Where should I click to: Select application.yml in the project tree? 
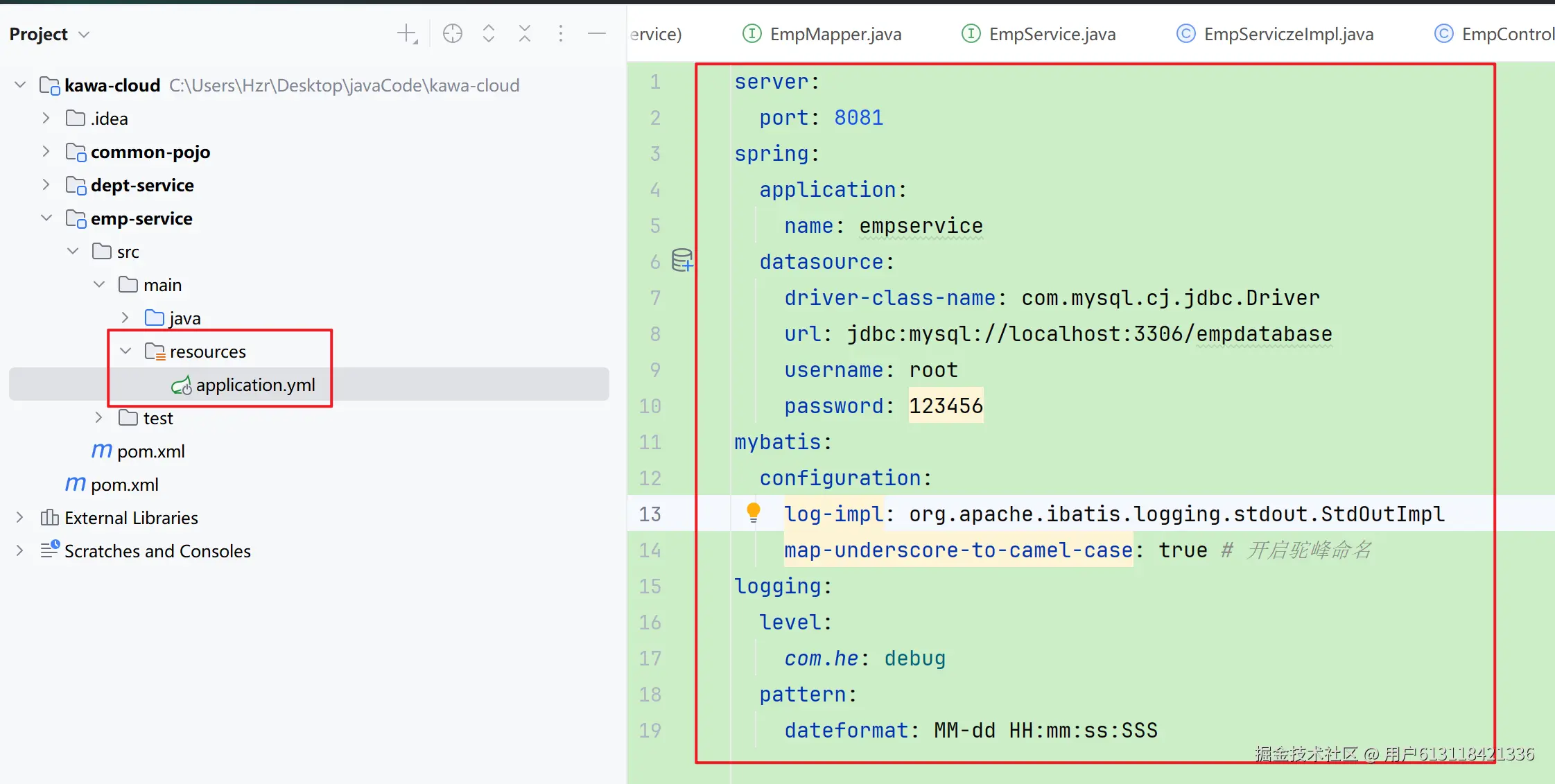[x=255, y=385]
